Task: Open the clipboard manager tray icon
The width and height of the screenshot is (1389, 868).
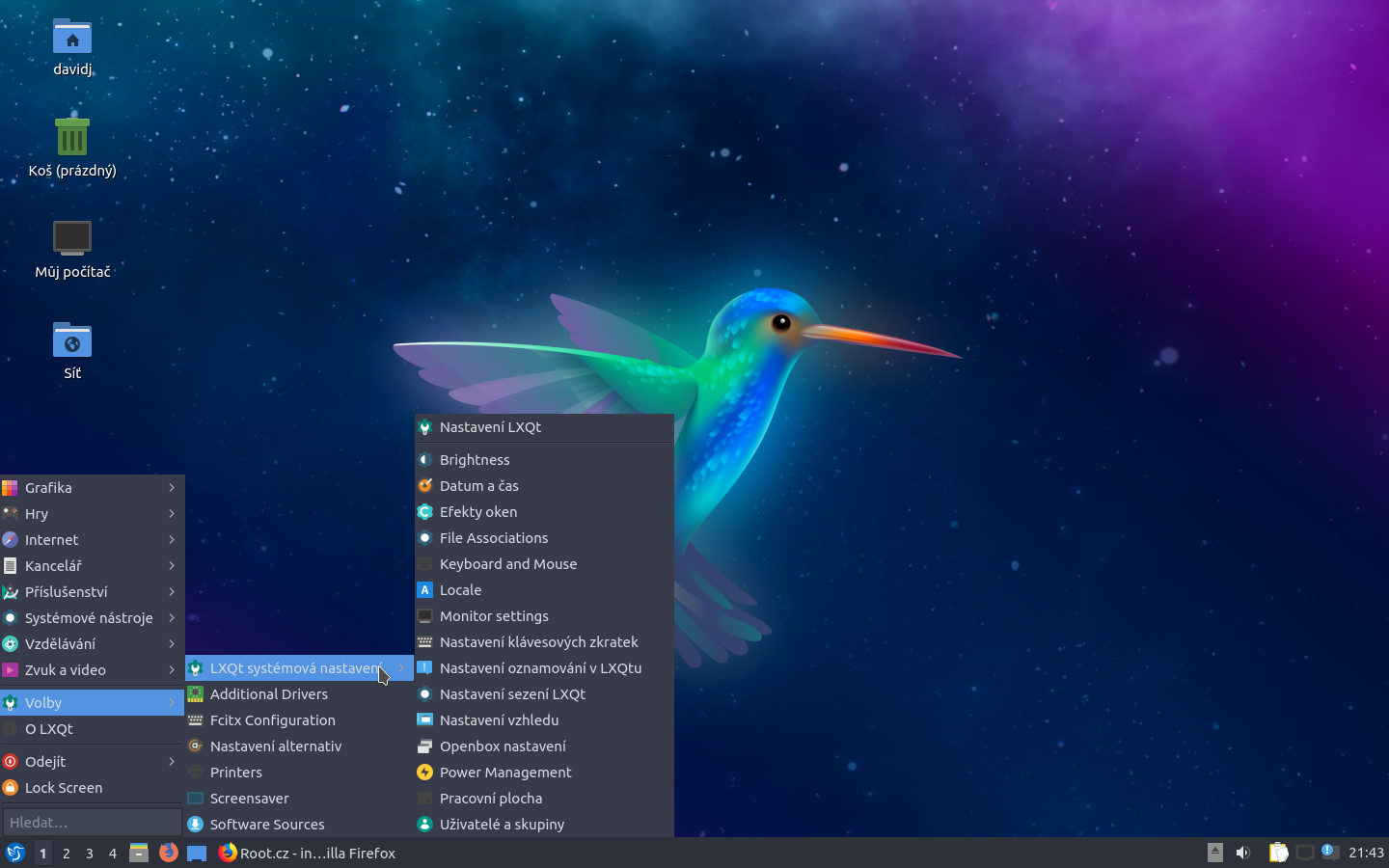Action: [1278, 853]
